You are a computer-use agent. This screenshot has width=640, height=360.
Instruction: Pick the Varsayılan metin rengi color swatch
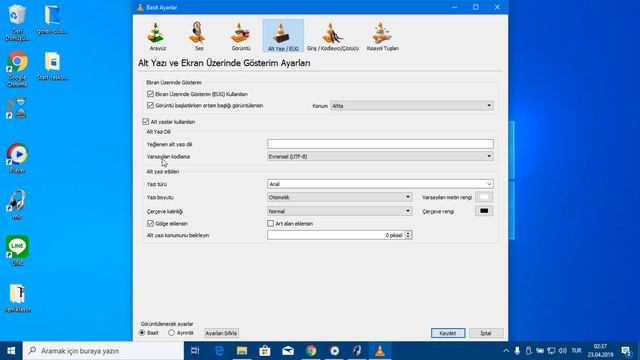(484, 197)
